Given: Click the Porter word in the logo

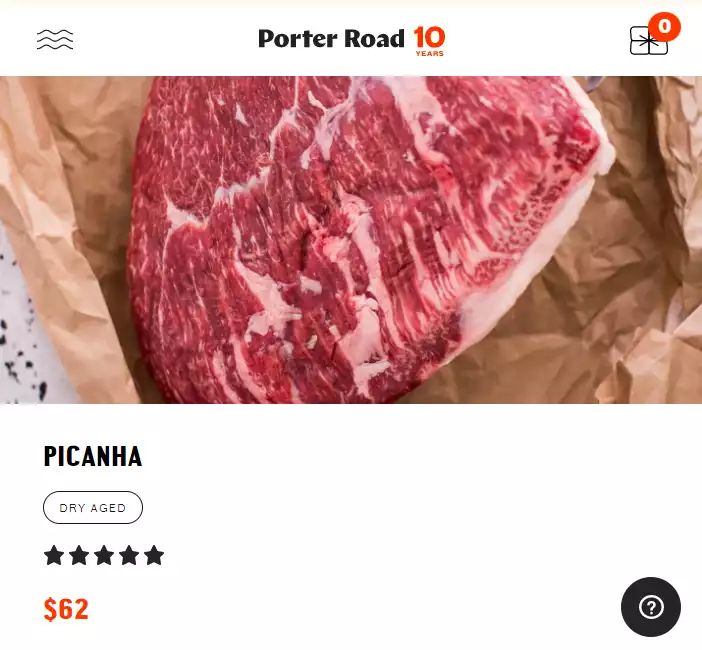Looking at the screenshot, I should tap(298, 38).
